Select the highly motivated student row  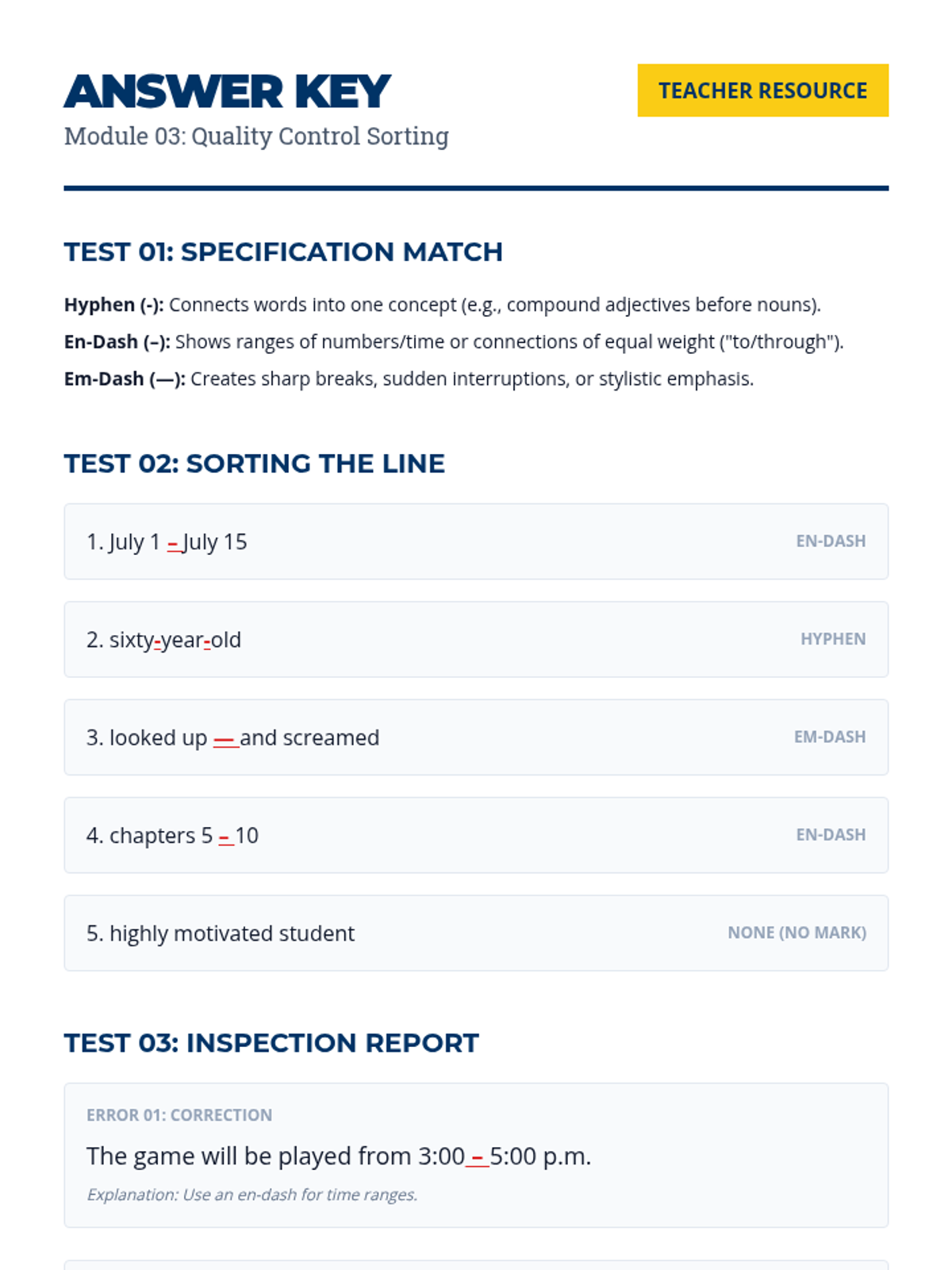(x=476, y=933)
